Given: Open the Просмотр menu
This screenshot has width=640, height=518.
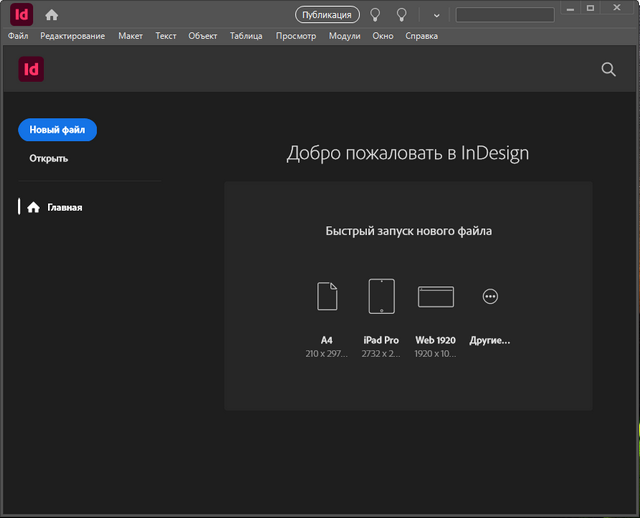Looking at the screenshot, I should 296,36.
